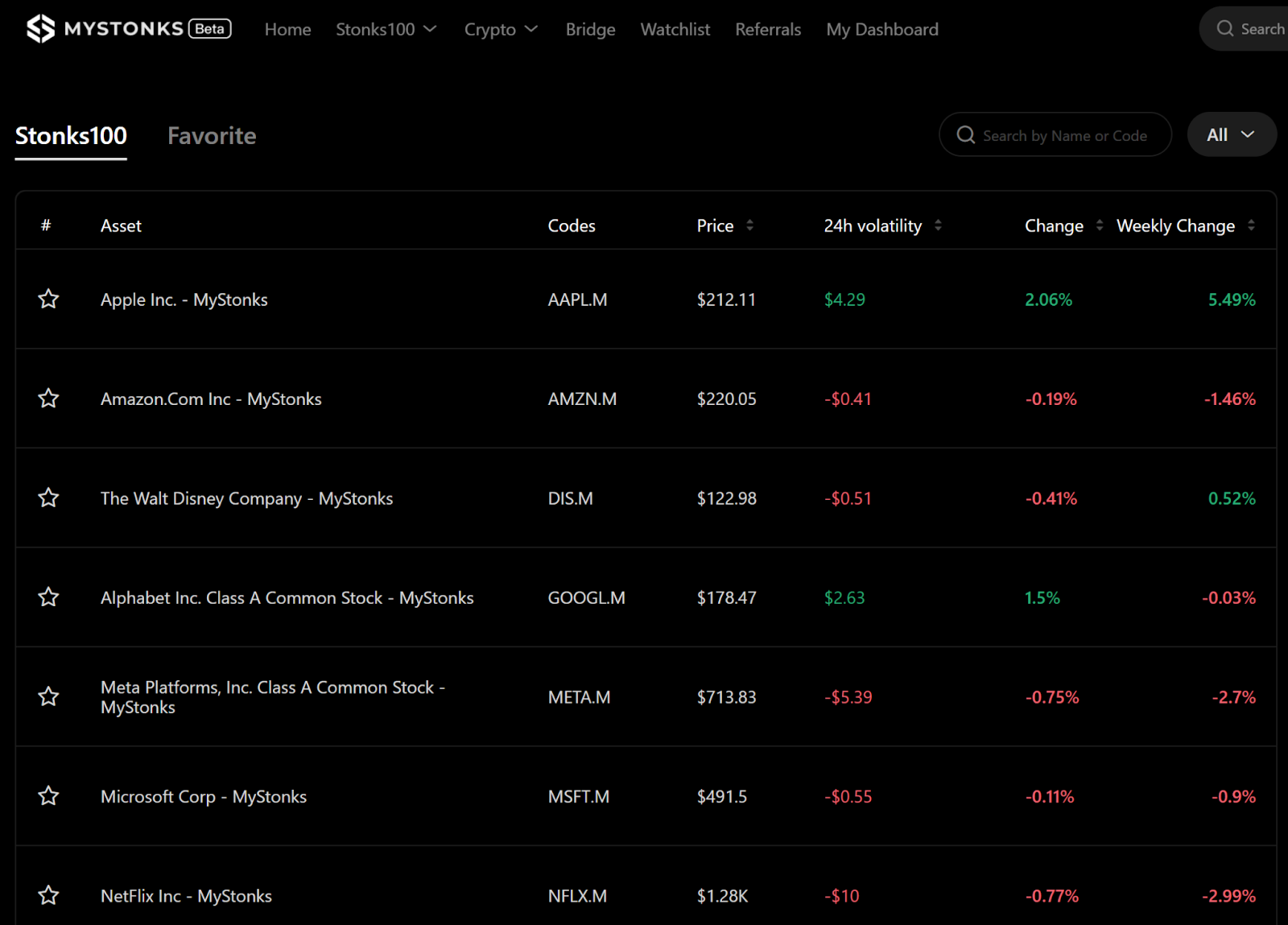The height and width of the screenshot is (925, 1288).
Task: Favorite the NetFlix Inc star icon
Action: pos(48,895)
